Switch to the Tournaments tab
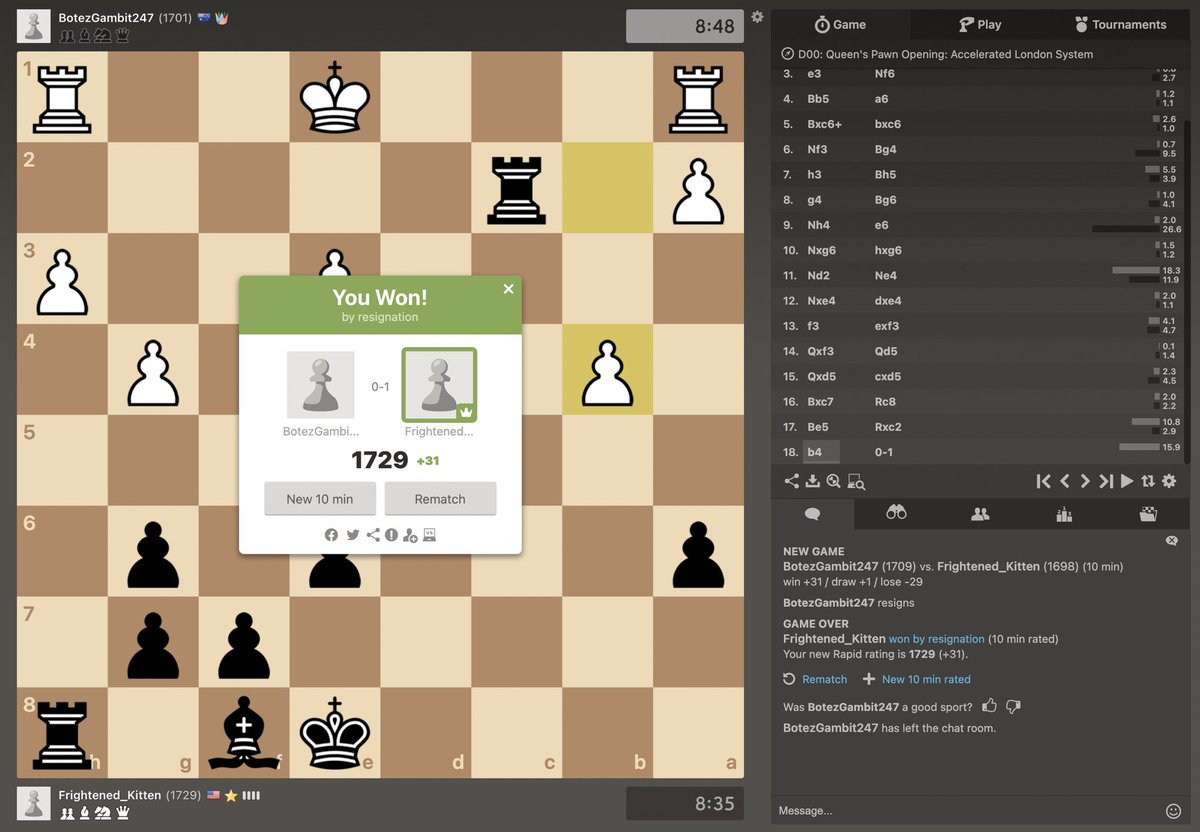The width and height of the screenshot is (1200, 832). click(1120, 24)
